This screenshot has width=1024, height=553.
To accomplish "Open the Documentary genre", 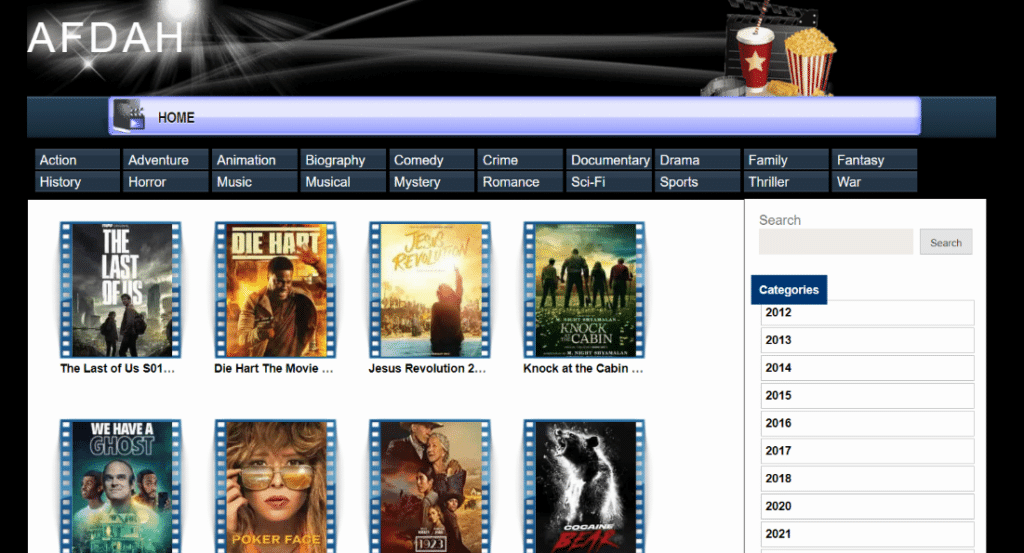I will [609, 160].
